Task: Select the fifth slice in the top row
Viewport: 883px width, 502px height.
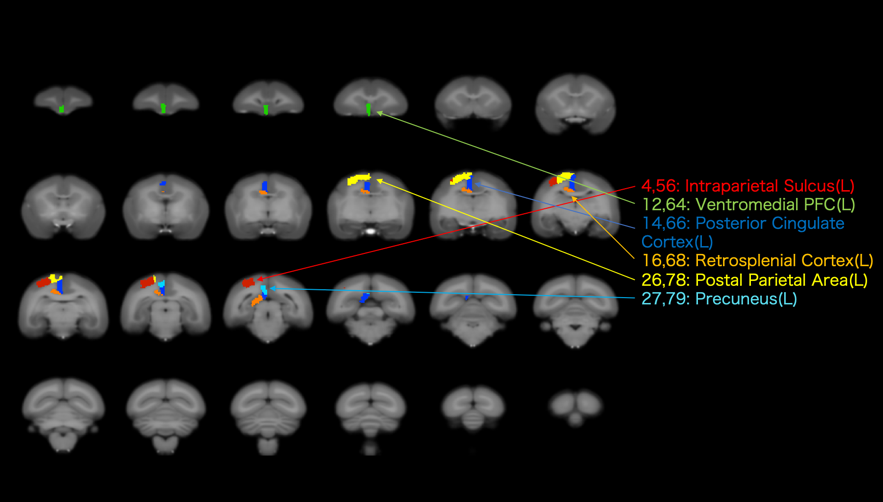Action: pos(468,101)
